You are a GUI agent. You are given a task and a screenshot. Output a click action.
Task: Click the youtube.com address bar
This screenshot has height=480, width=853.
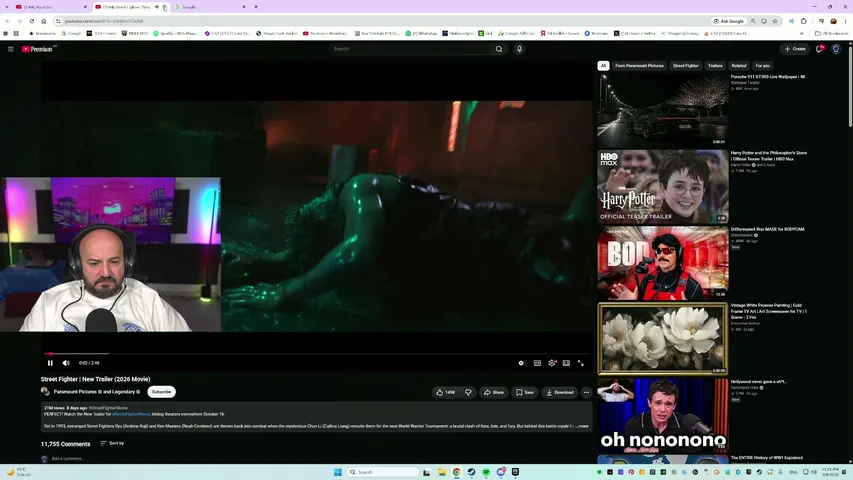[381, 21]
